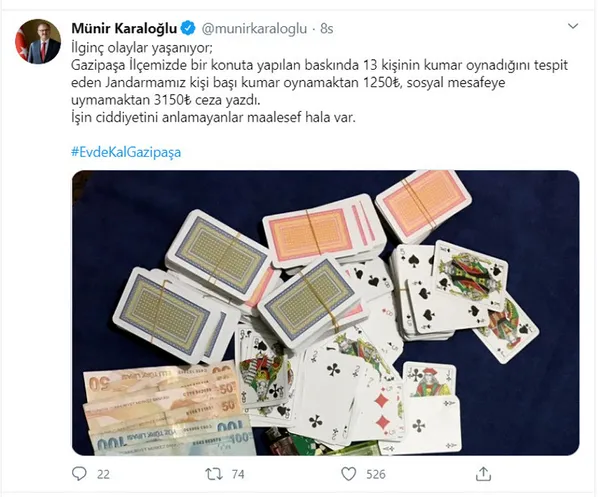This screenshot has width=600, height=497.
Task: Click the 526 likes count
Action: (x=375, y=474)
